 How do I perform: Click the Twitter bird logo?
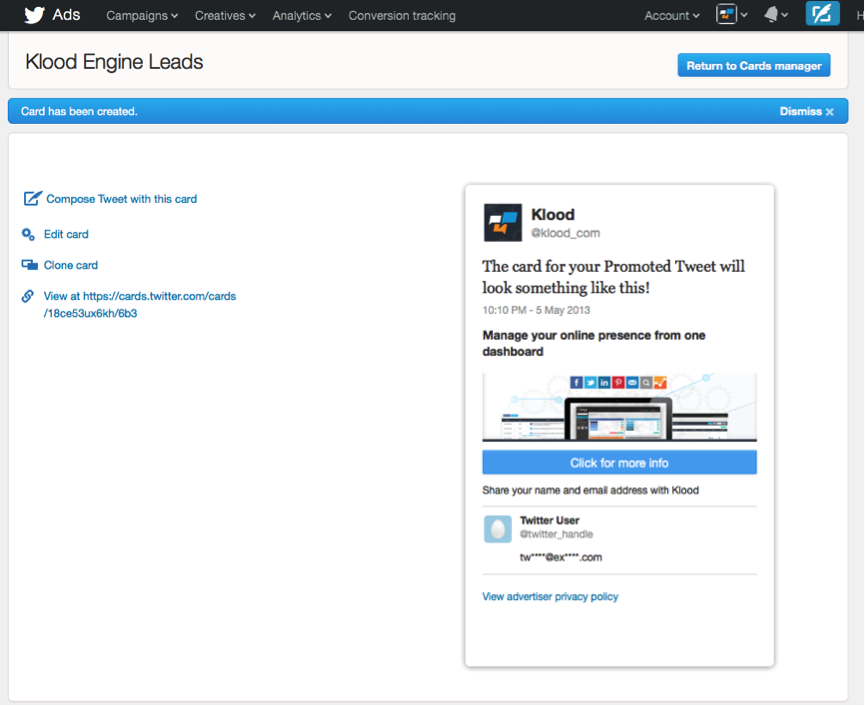tap(34, 15)
